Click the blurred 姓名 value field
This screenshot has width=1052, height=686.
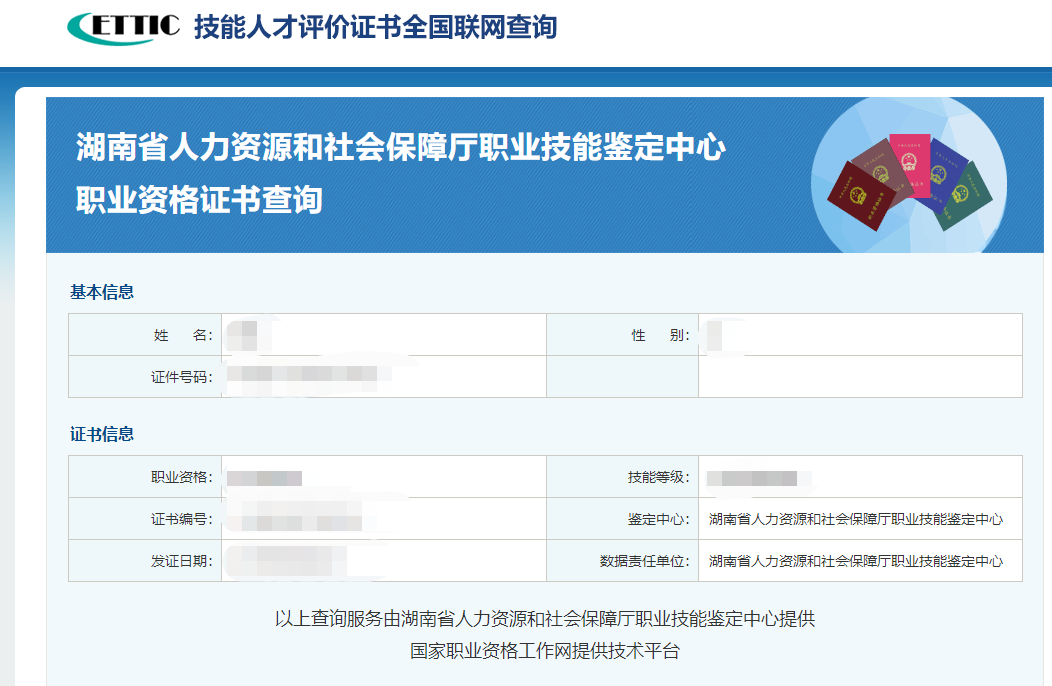coord(243,335)
